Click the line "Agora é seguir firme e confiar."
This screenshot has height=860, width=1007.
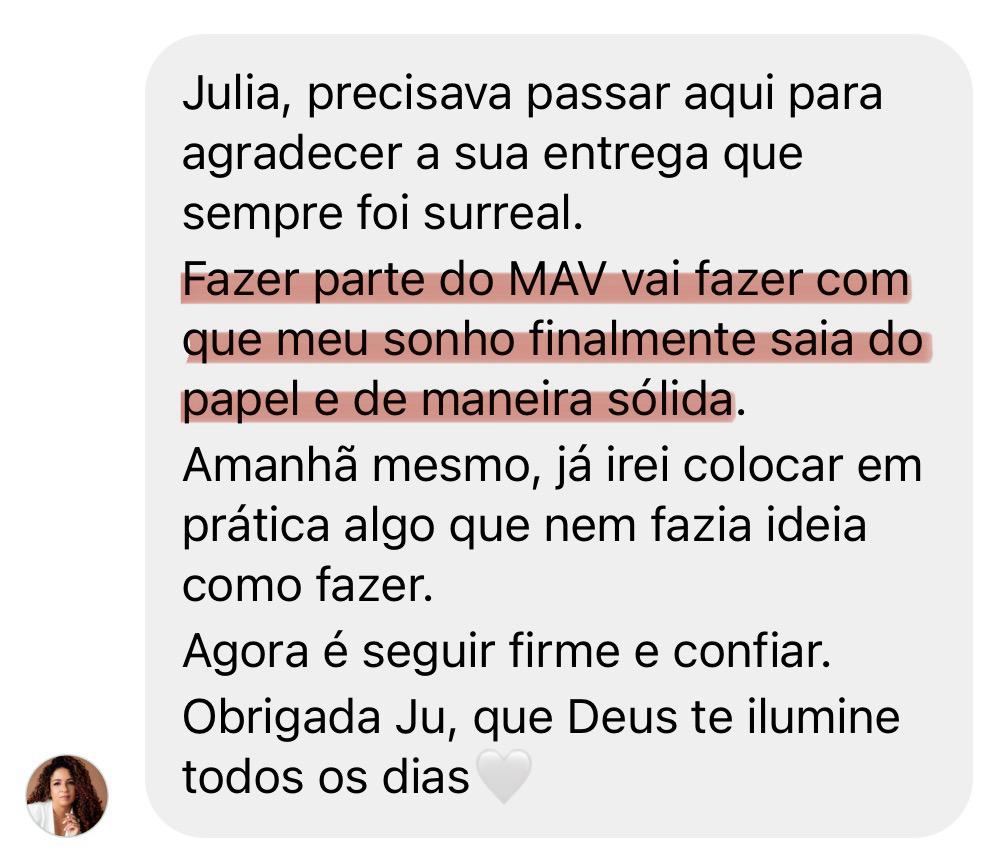pyautogui.click(x=507, y=653)
